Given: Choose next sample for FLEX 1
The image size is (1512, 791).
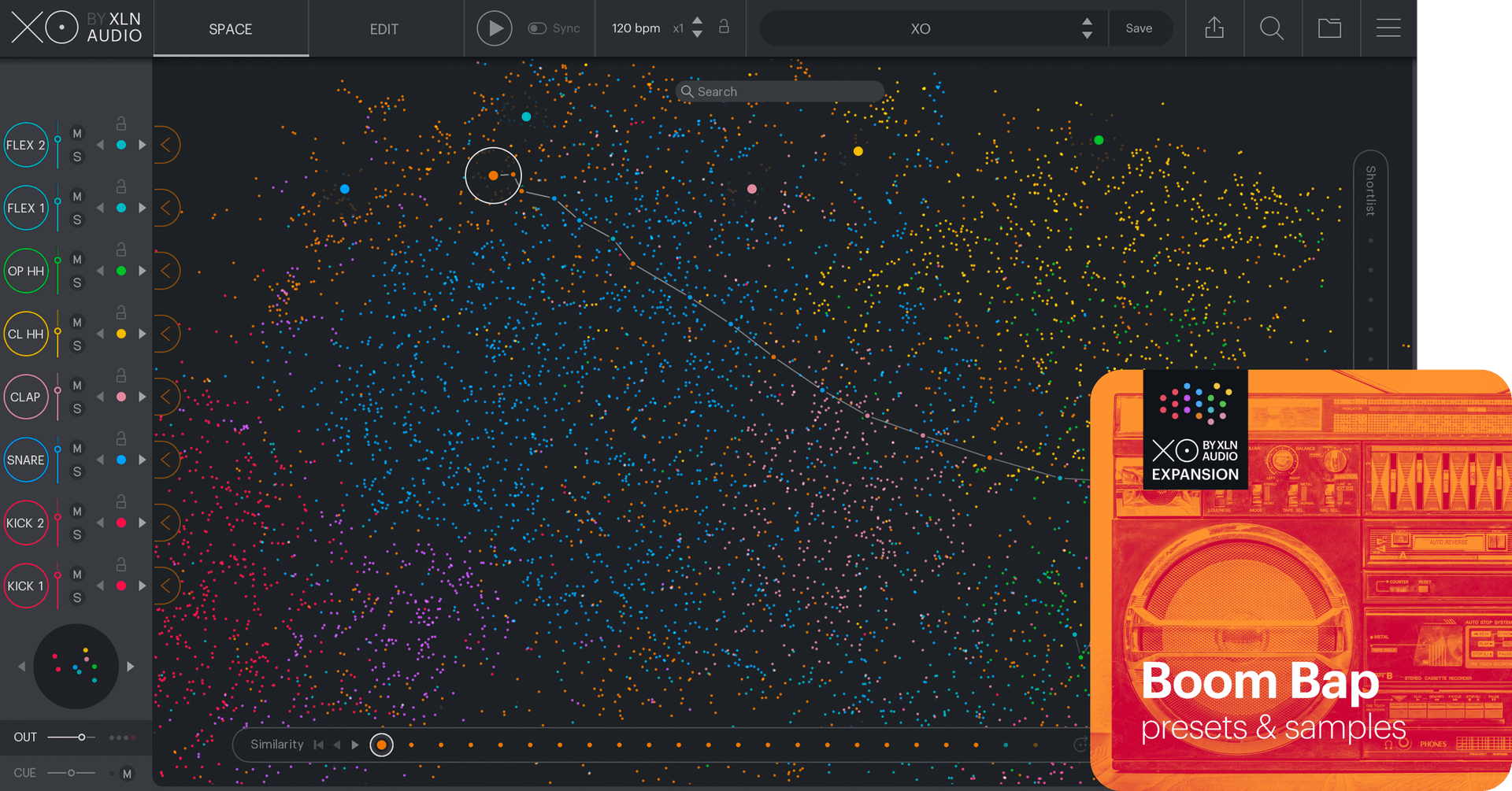Looking at the screenshot, I should (143, 208).
